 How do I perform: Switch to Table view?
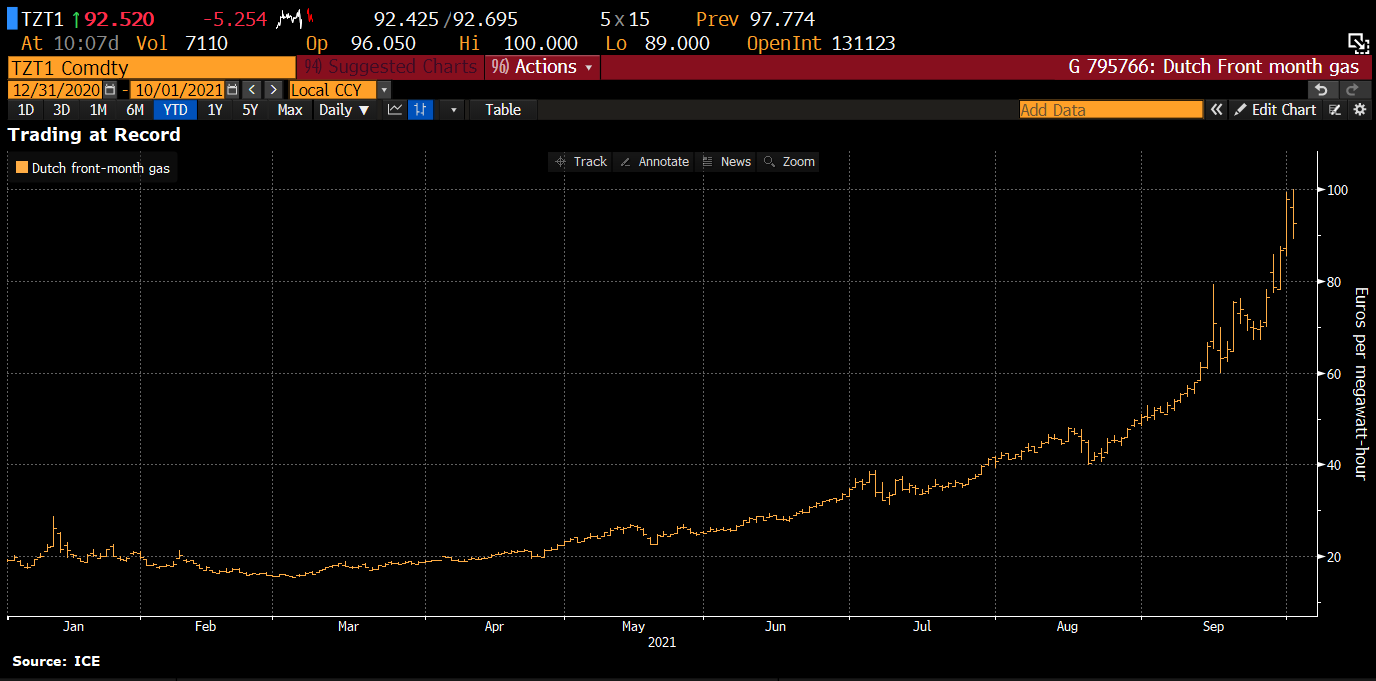click(x=503, y=110)
